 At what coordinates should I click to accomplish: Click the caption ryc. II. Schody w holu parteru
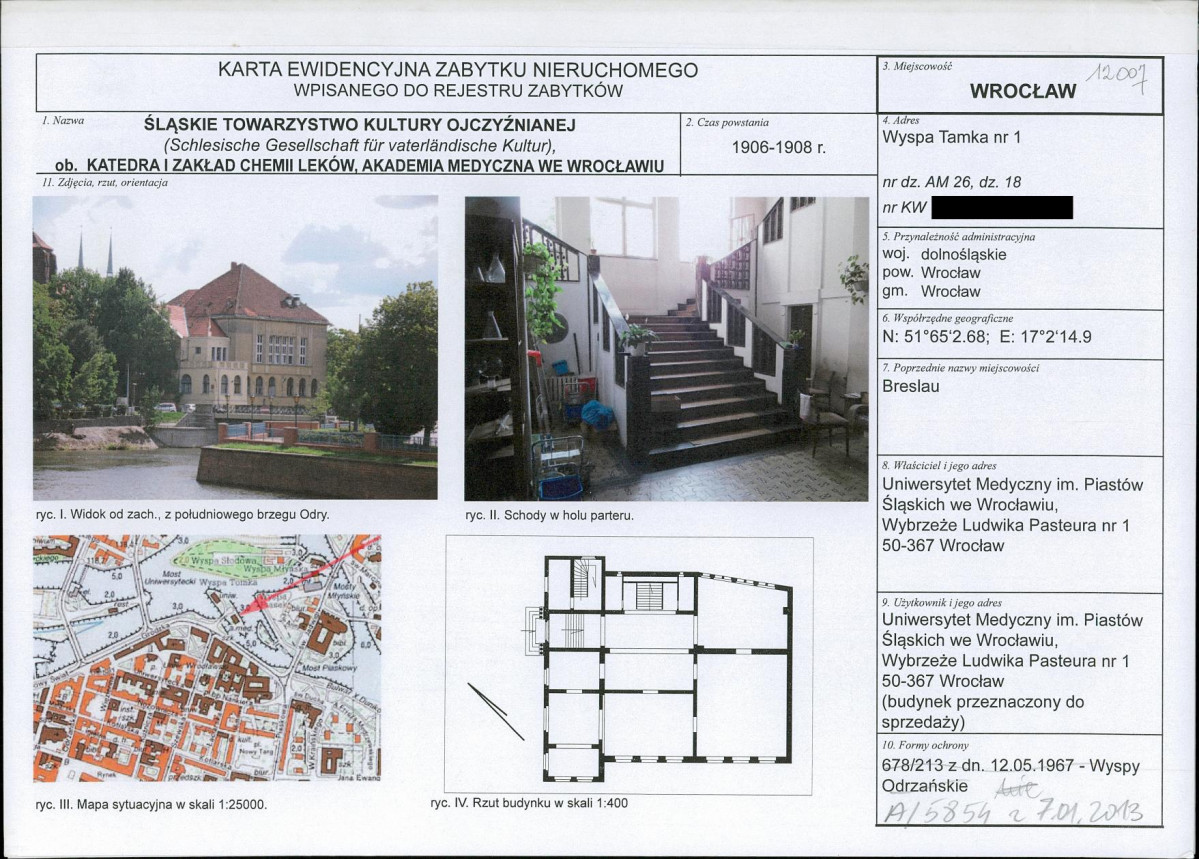[x=549, y=516]
